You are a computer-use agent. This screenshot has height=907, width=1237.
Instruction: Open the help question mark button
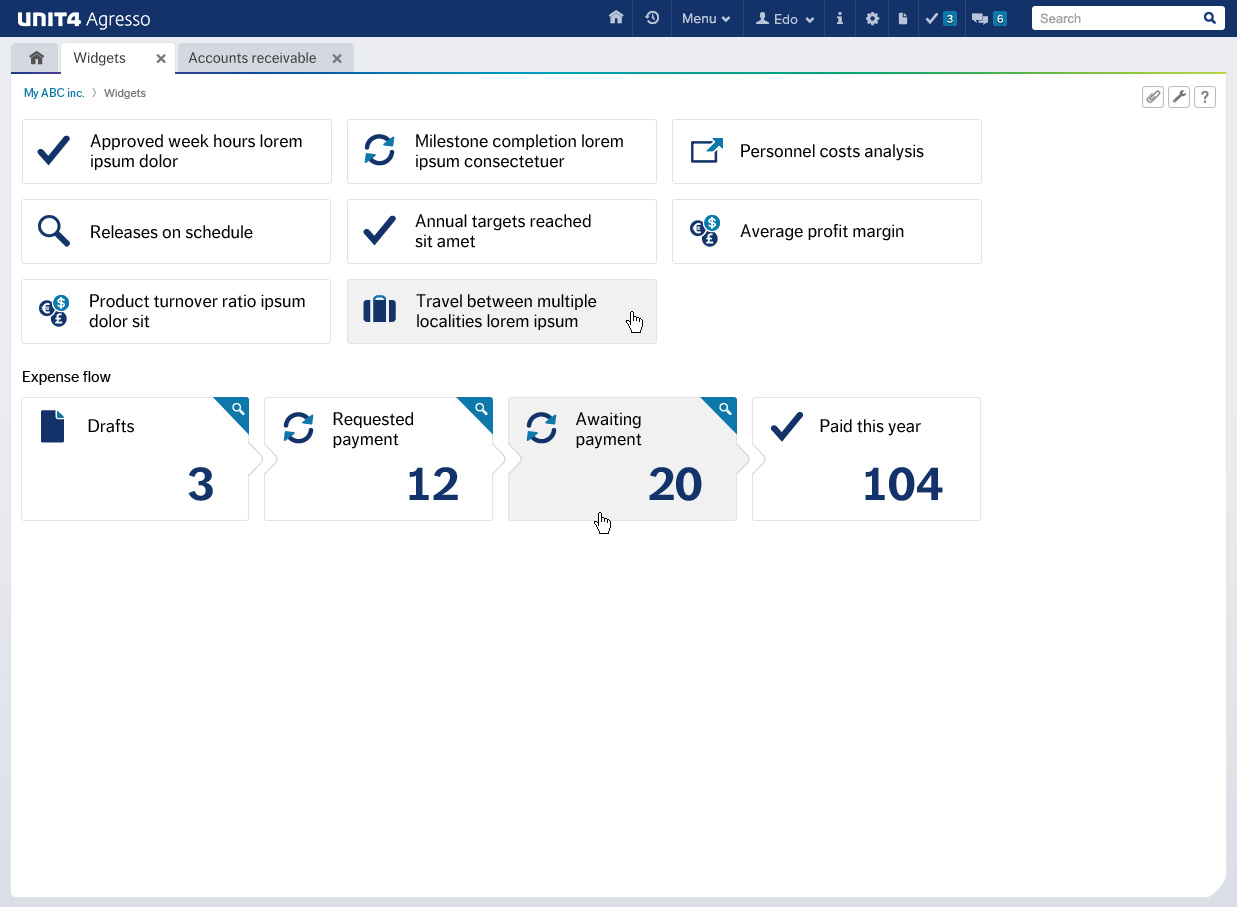[x=1205, y=96]
